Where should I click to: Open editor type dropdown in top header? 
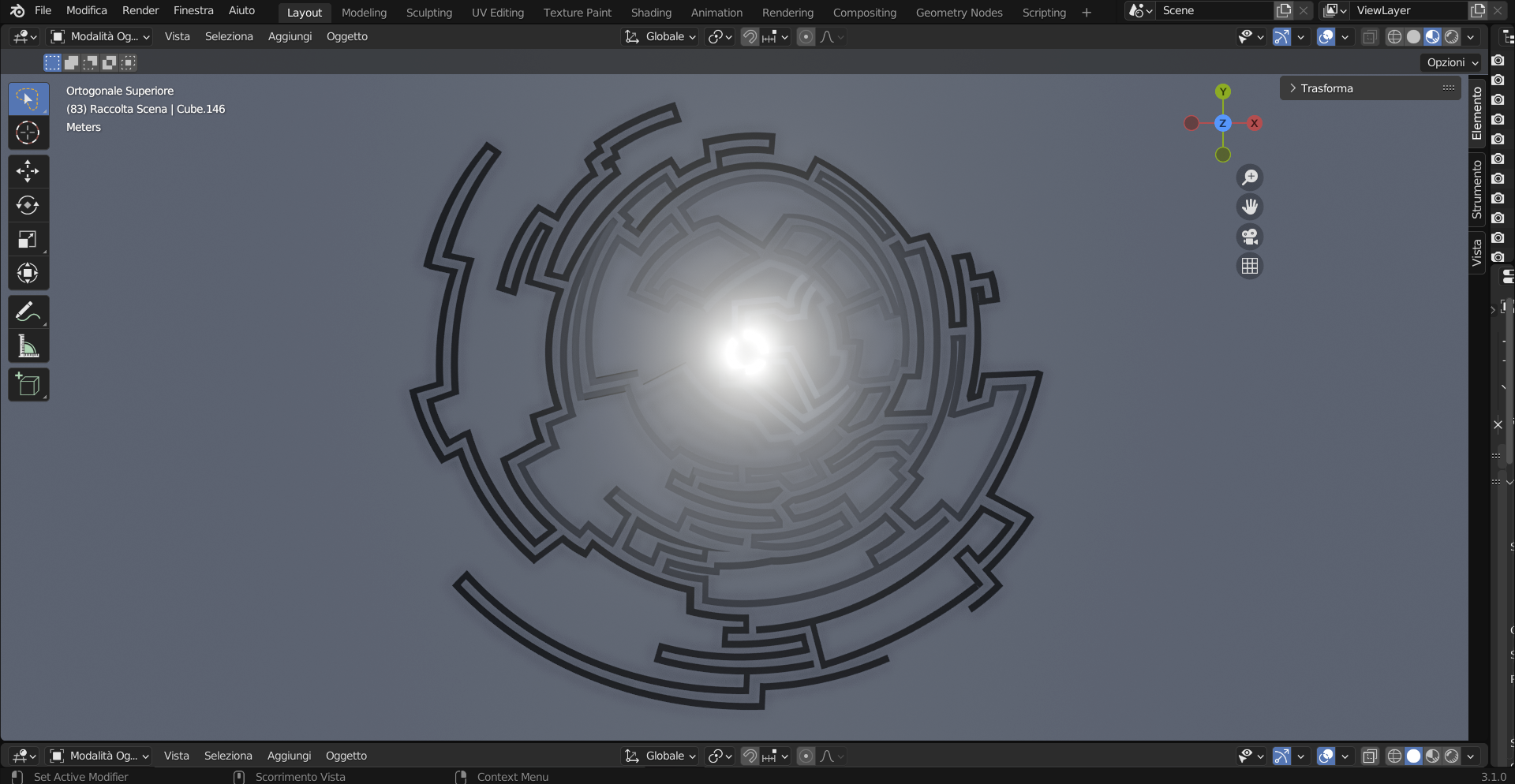pos(24,36)
